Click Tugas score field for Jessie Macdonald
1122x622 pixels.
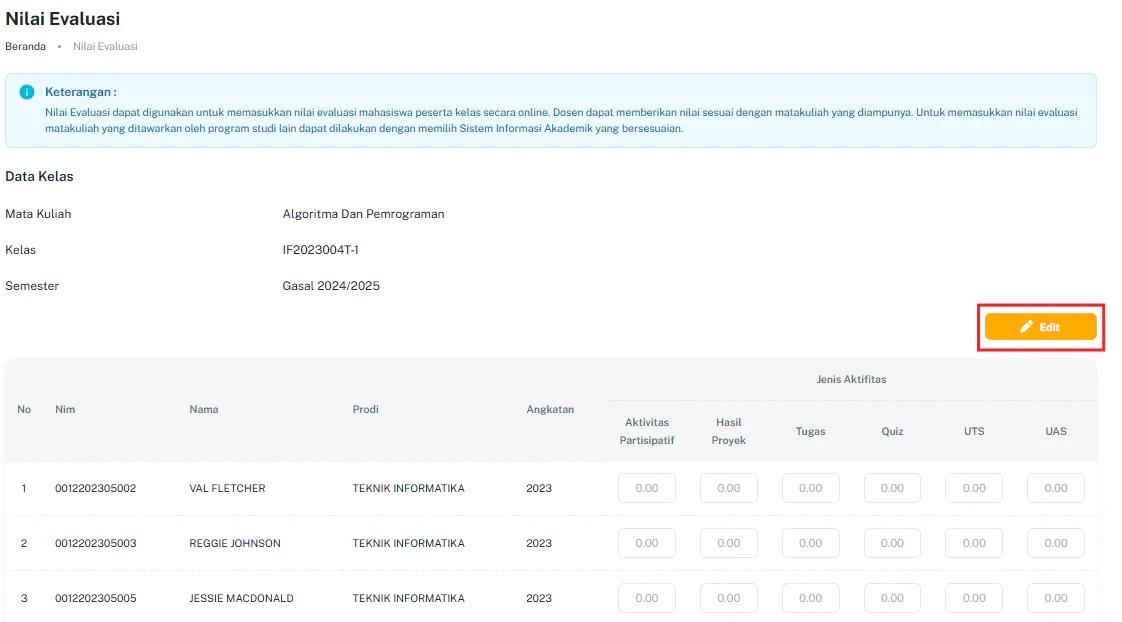coord(811,598)
